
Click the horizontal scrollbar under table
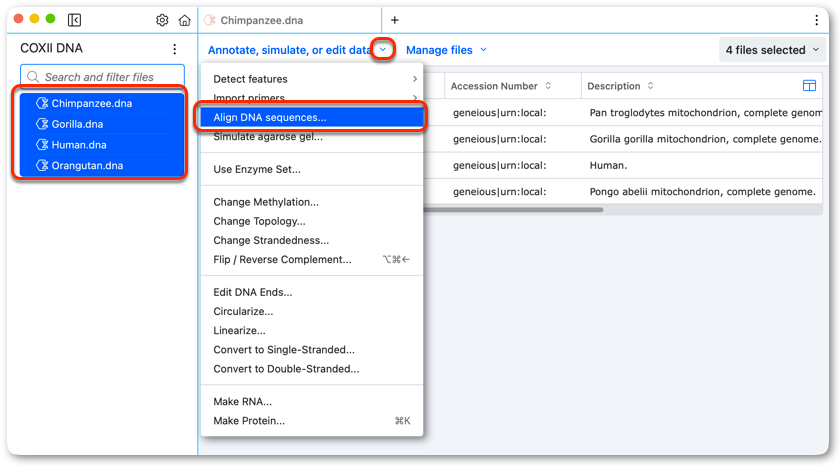[513, 210]
